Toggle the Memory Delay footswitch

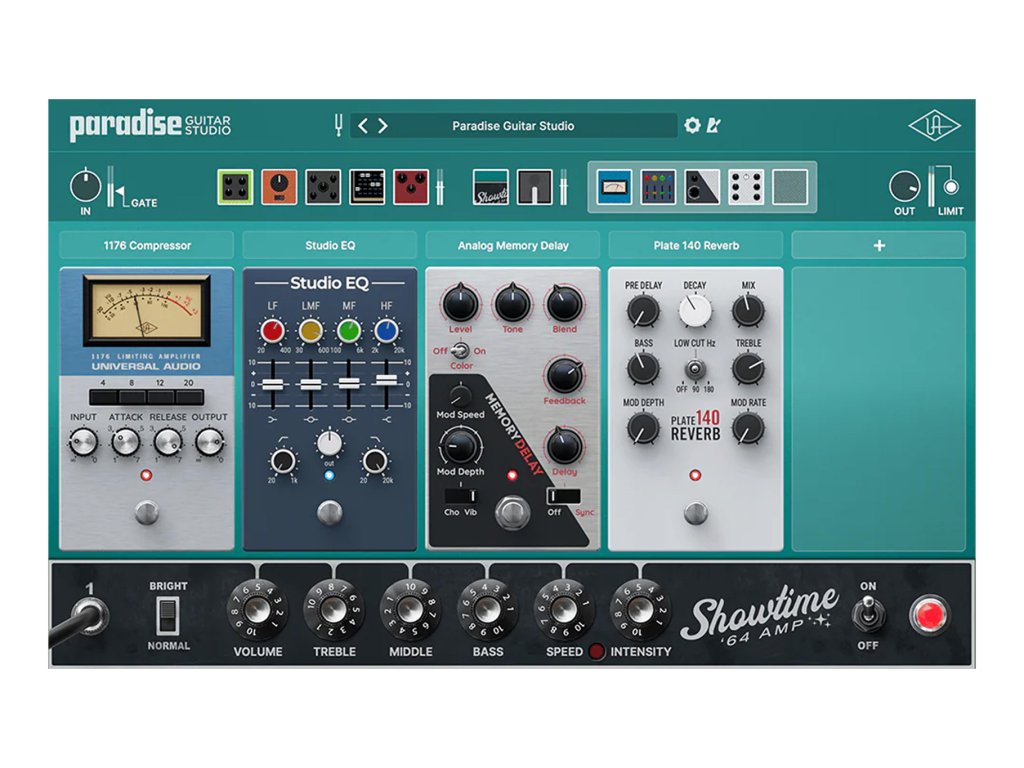513,513
